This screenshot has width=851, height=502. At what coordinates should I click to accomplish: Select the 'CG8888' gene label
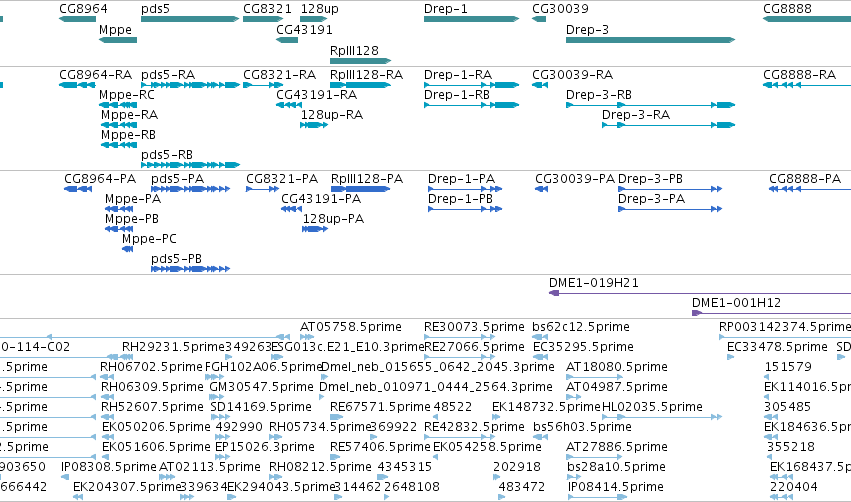(x=788, y=9)
